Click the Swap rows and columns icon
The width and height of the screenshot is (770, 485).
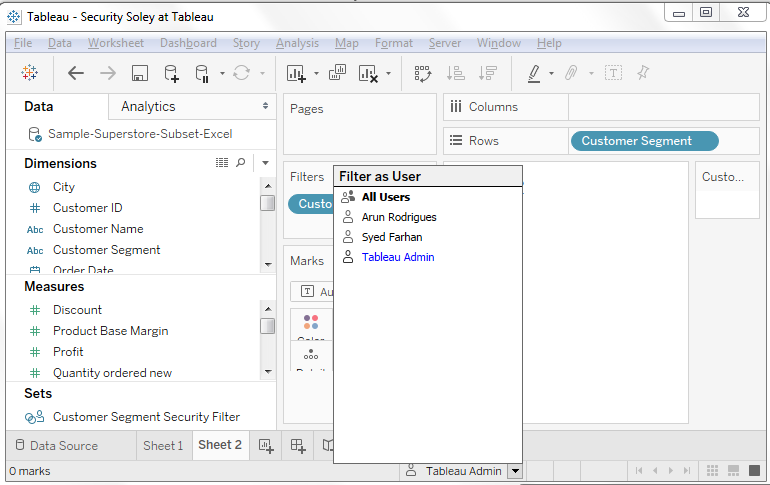pos(422,73)
